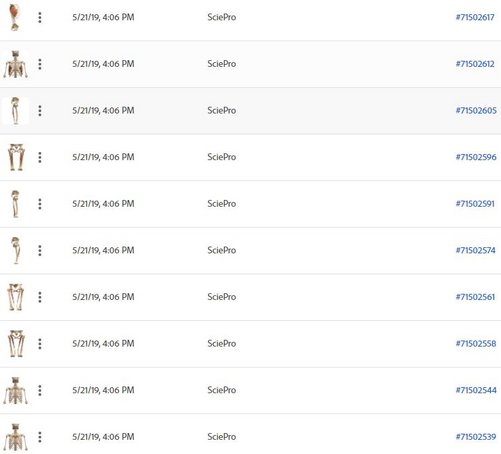Open kebab menu for asset #71502591
Viewport: 501px width, 454px height.
tap(40, 204)
